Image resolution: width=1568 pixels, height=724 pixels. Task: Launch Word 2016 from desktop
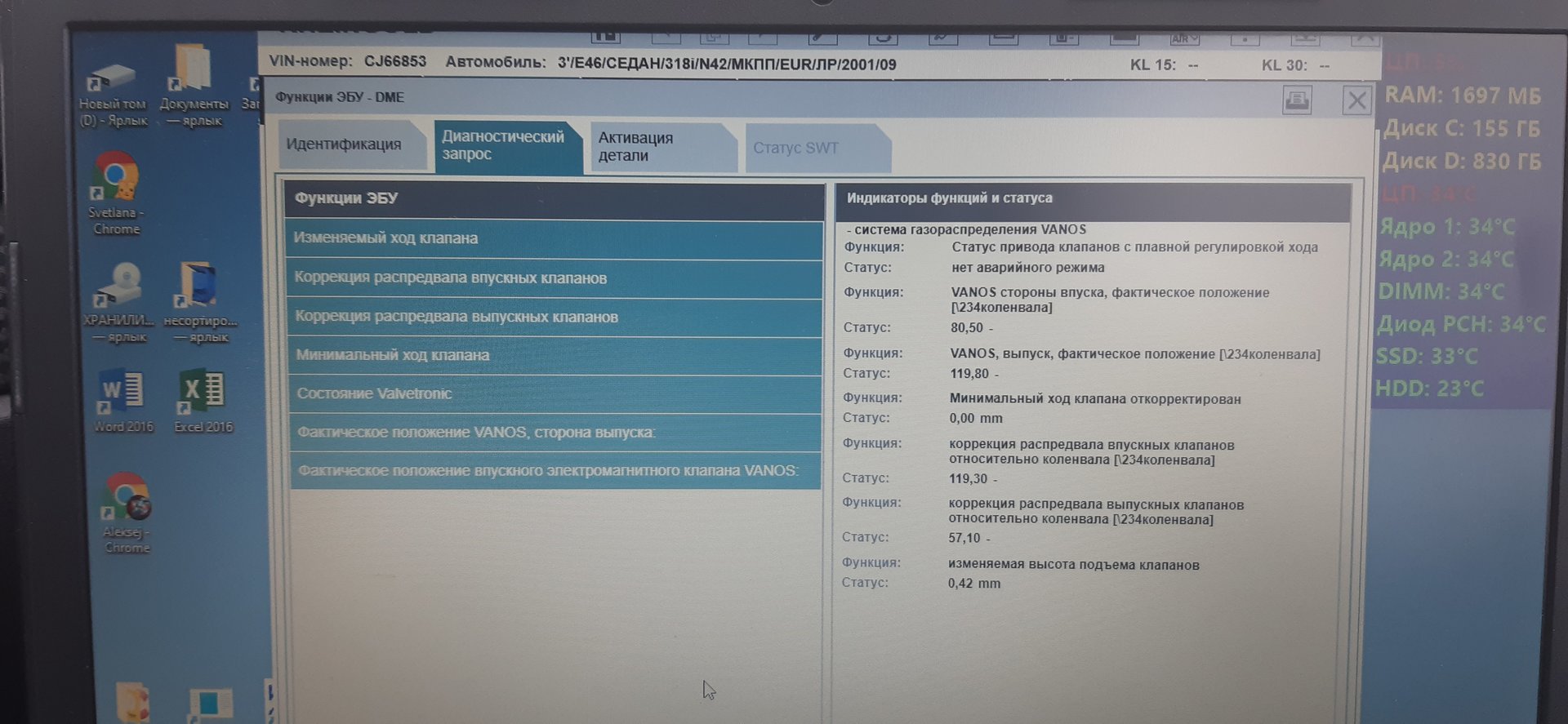point(123,401)
